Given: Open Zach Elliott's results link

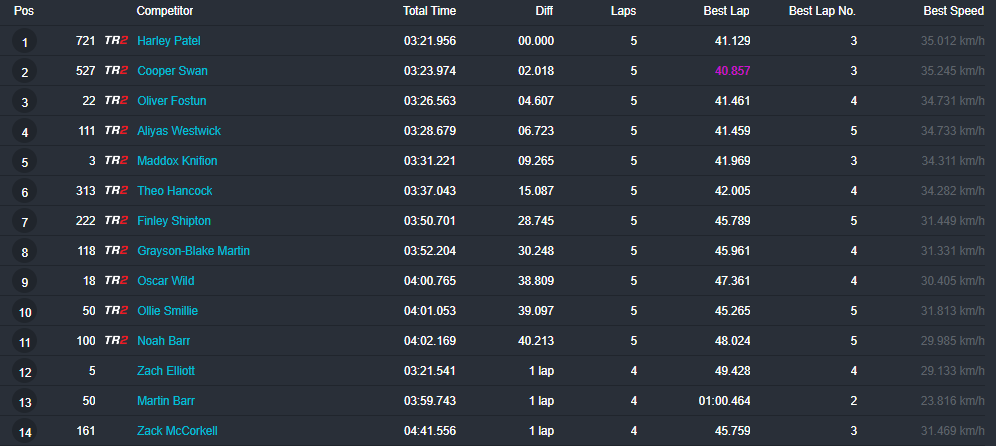Looking at the screenshot, I should pos(166,371).
